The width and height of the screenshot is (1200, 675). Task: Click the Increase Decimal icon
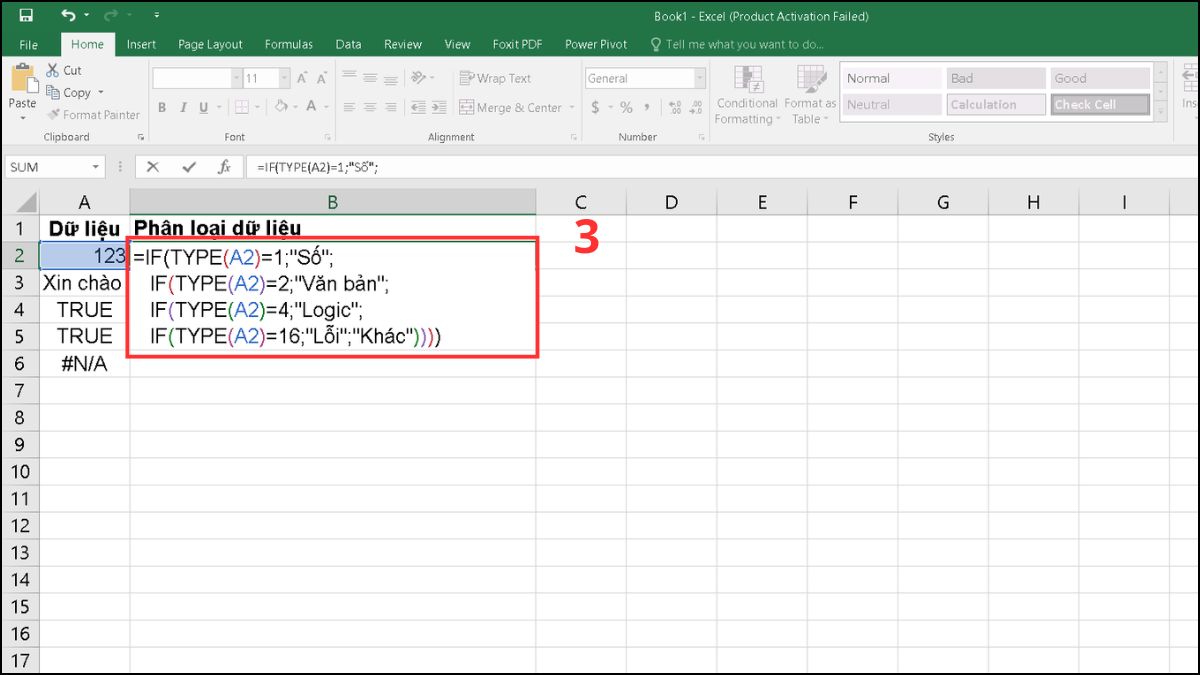pos(676,107)
